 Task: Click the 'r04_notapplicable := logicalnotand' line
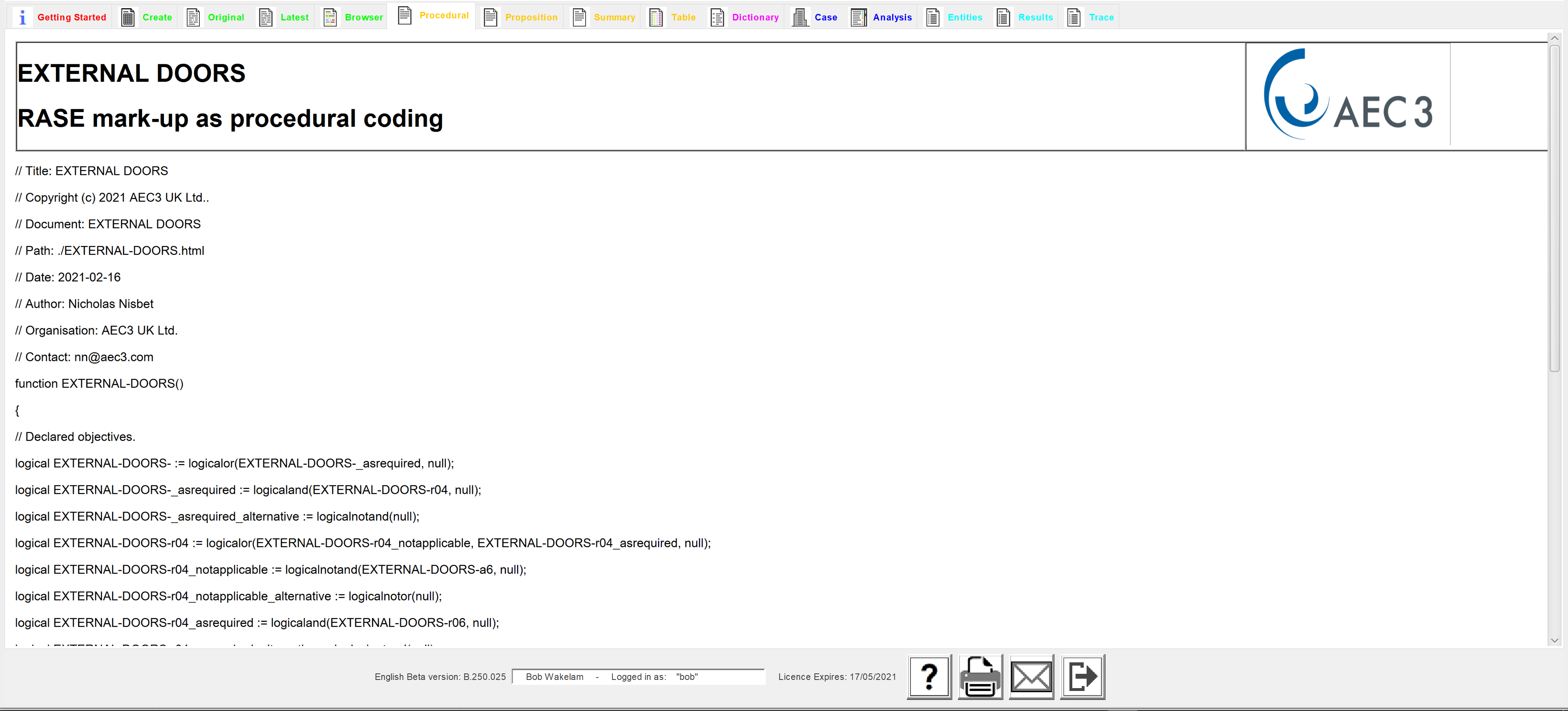point(271,570)
